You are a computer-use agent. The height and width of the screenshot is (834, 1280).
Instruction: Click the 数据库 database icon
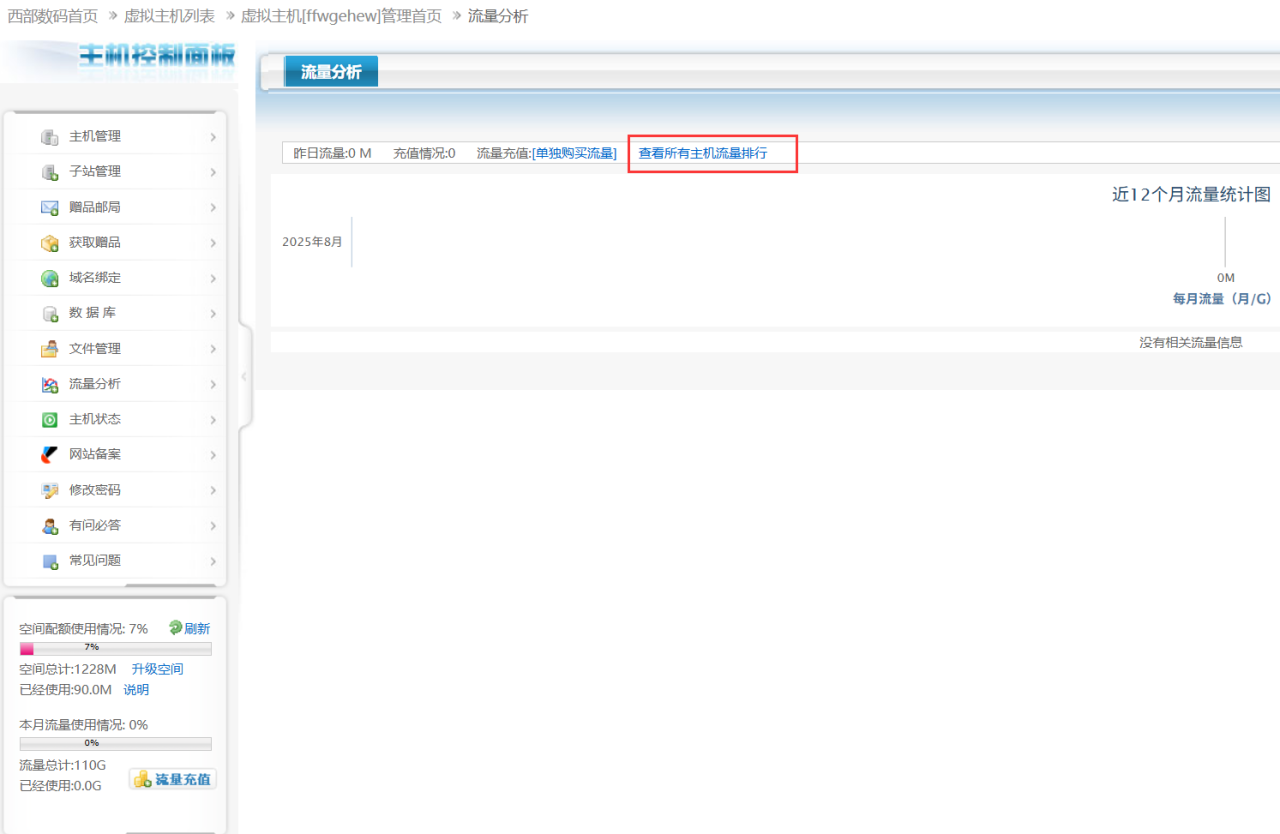click(49, 314)
